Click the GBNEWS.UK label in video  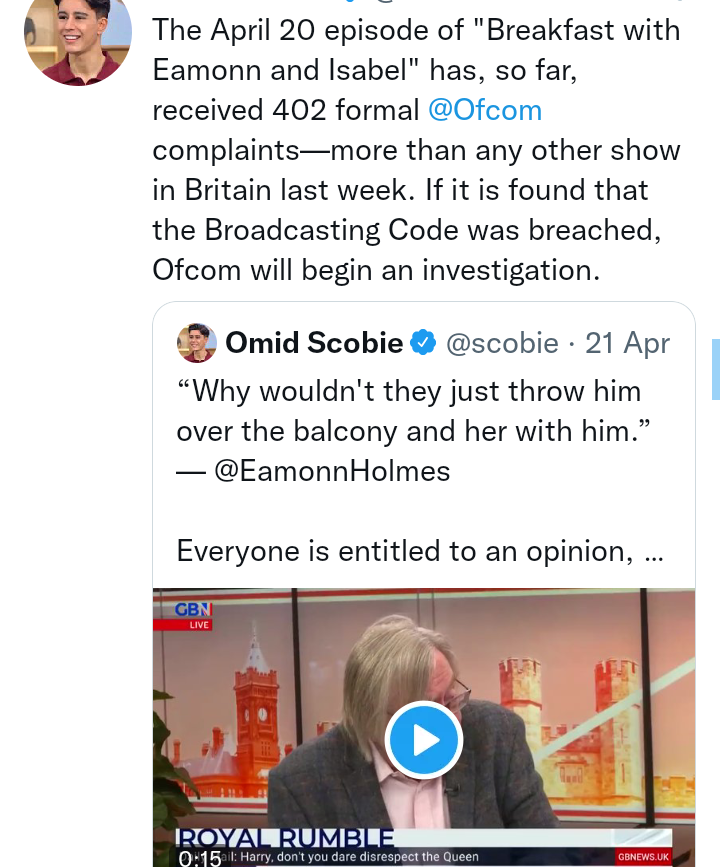pos(642,857)
